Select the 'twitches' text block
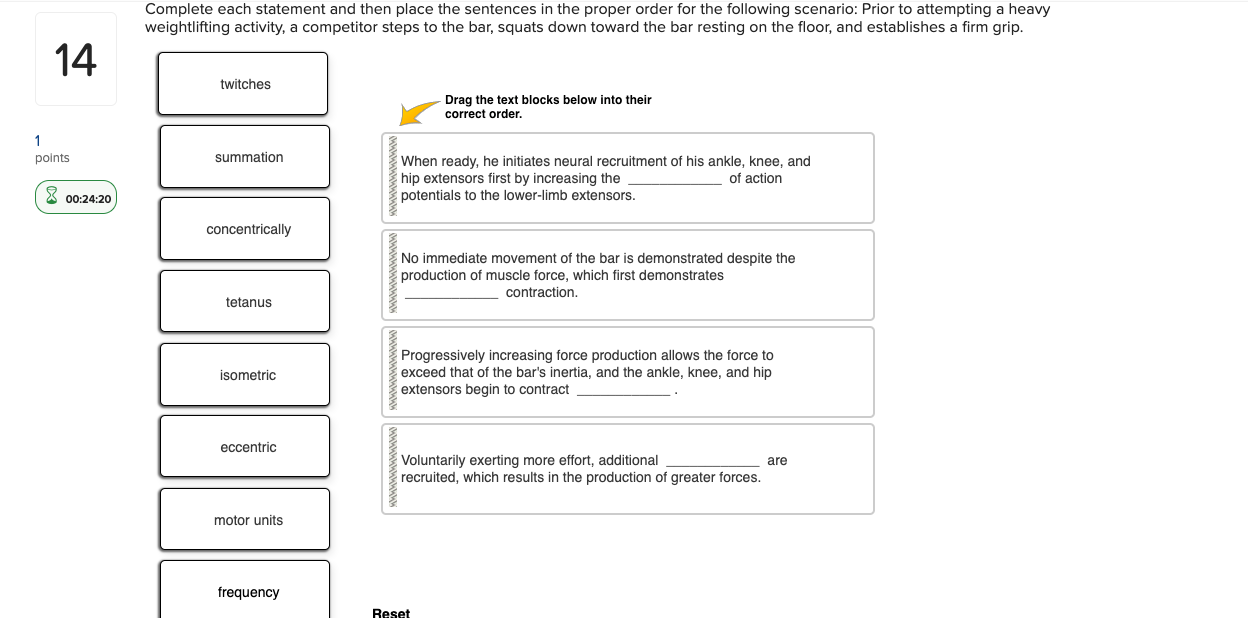The image size is (1248, 630). [x=244, y=84]
